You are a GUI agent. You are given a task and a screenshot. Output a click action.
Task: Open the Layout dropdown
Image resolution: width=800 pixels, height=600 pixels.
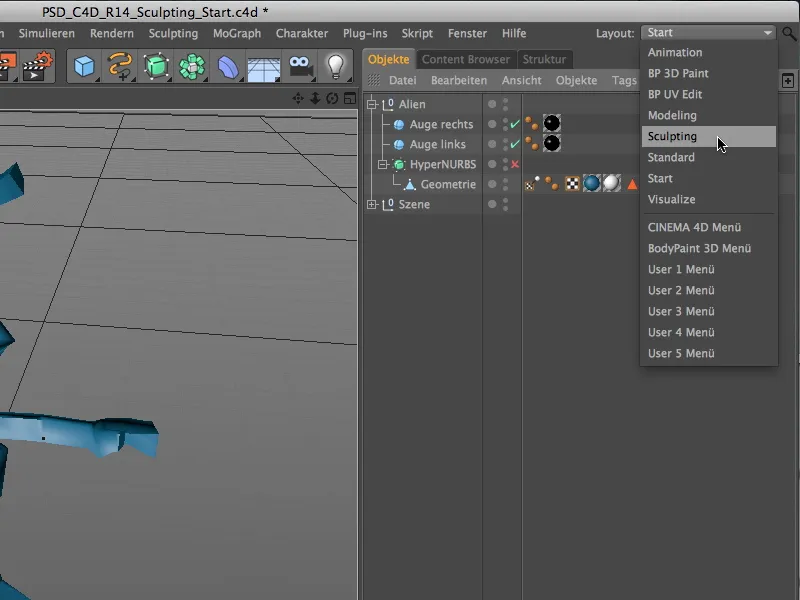pyautogui.click(x=708, y=31)
